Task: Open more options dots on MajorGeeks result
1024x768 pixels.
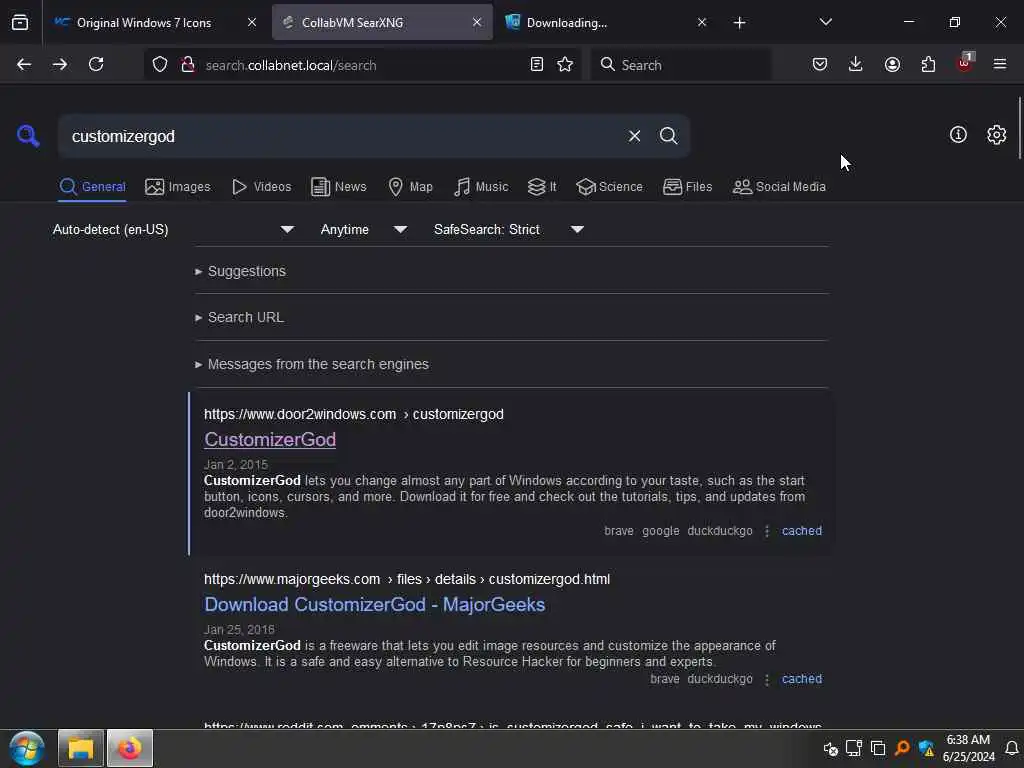Action: click(767, 679)
